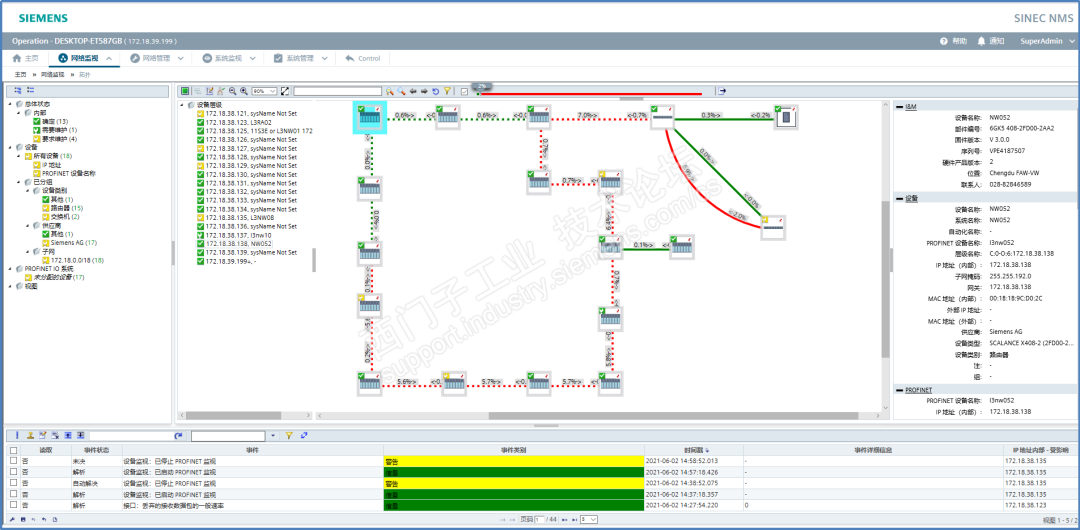Viewport: 1080px width, 530px height.
Task: Click the search binoculars icon in the topology toolbar
Action: click(x=390, y=91)
